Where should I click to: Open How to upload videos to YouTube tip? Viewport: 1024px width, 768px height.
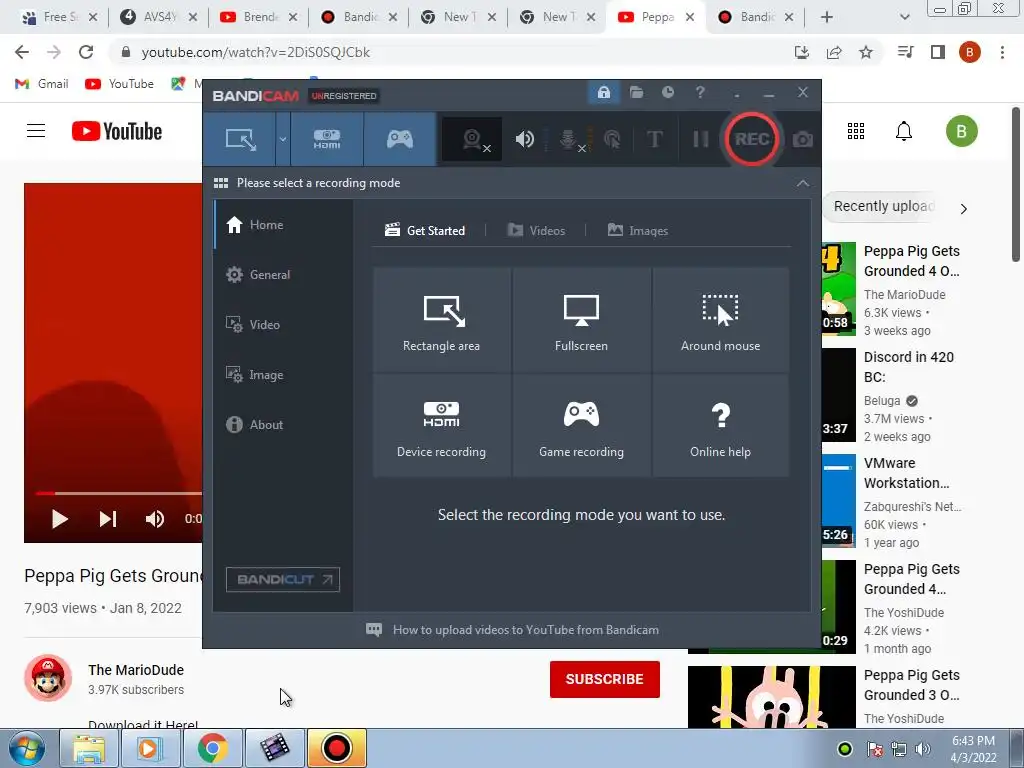(x=513, y=630)
